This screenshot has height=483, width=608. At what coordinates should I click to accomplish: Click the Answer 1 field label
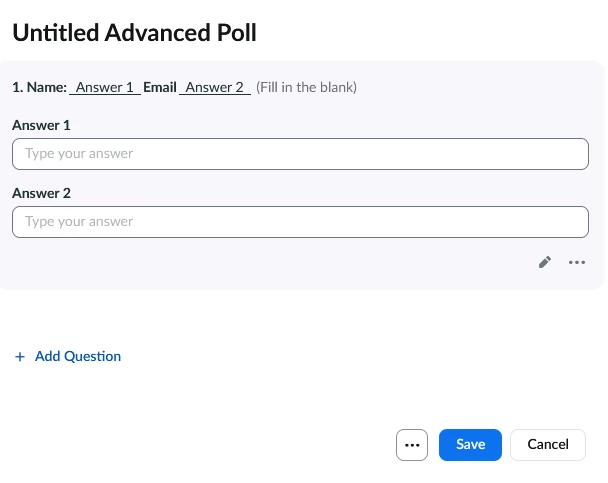[41, 126]
